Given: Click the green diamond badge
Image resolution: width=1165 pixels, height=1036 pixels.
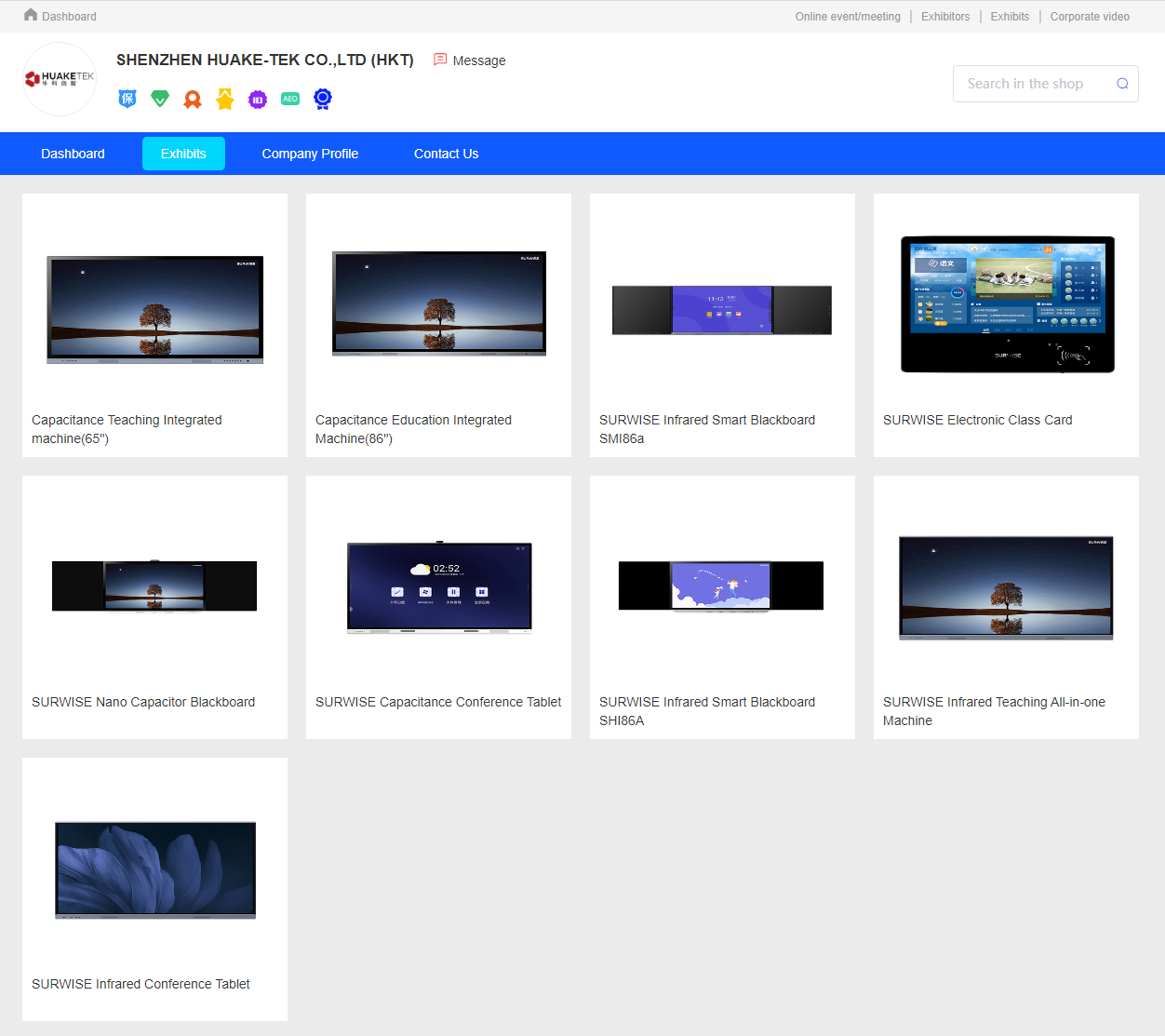Looking at the screenshot, I should coord(160,99).
